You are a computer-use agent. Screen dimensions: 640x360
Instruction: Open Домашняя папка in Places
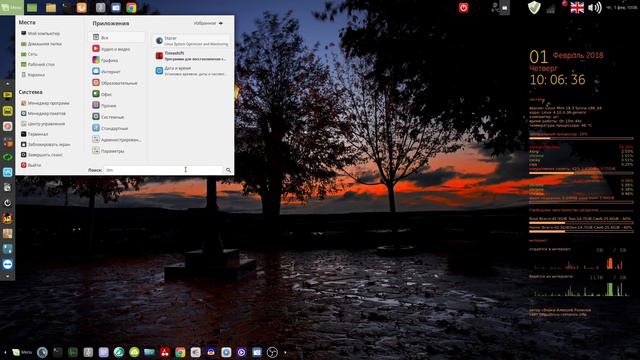coord(41,44)
